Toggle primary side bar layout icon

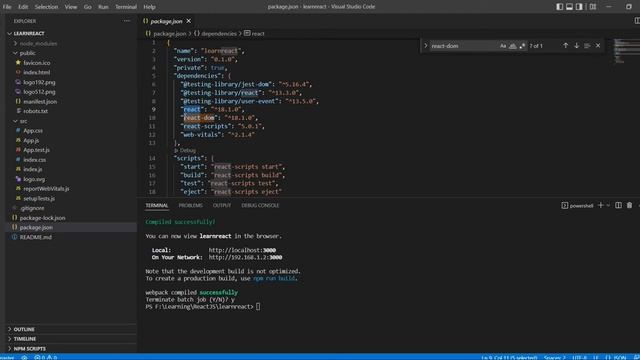tap(560, 7)
